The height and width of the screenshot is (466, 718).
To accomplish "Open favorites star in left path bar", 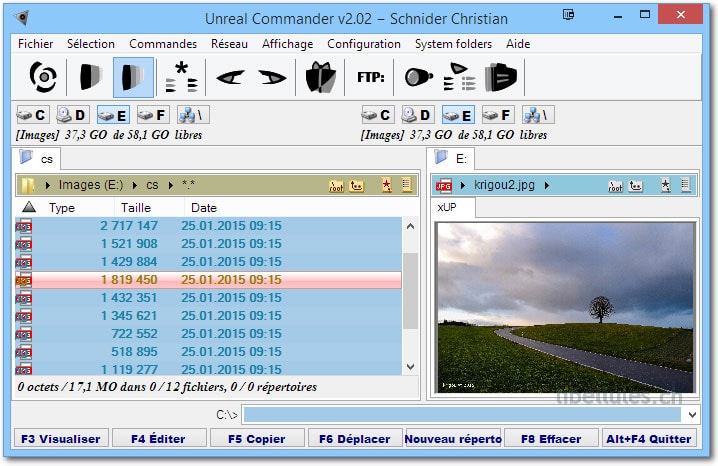I will point(387,185).
